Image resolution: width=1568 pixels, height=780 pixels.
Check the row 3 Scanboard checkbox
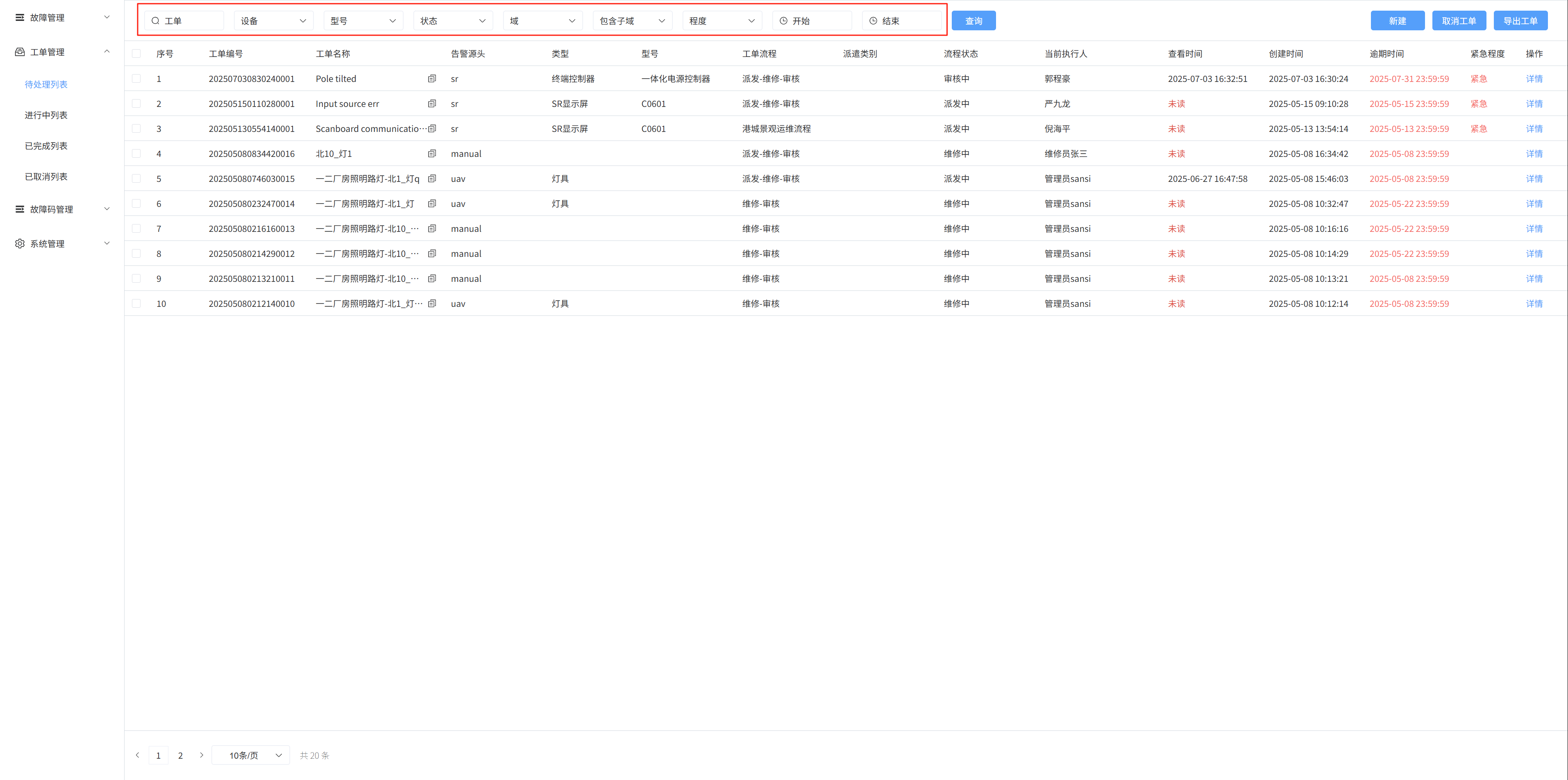point(136,128)
